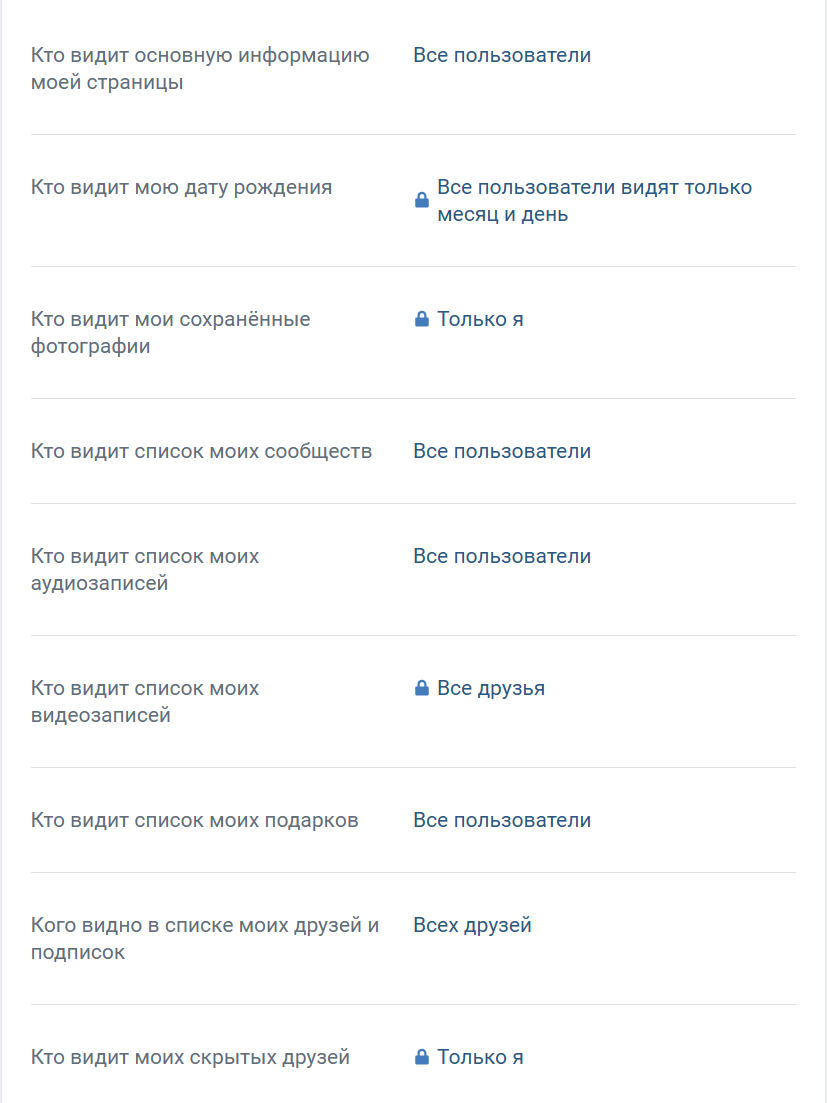The image size is (827, 1103).
Task: Click the 'Кто видит моих скрытых друзей' label
Action: [x=190, y=1057]
